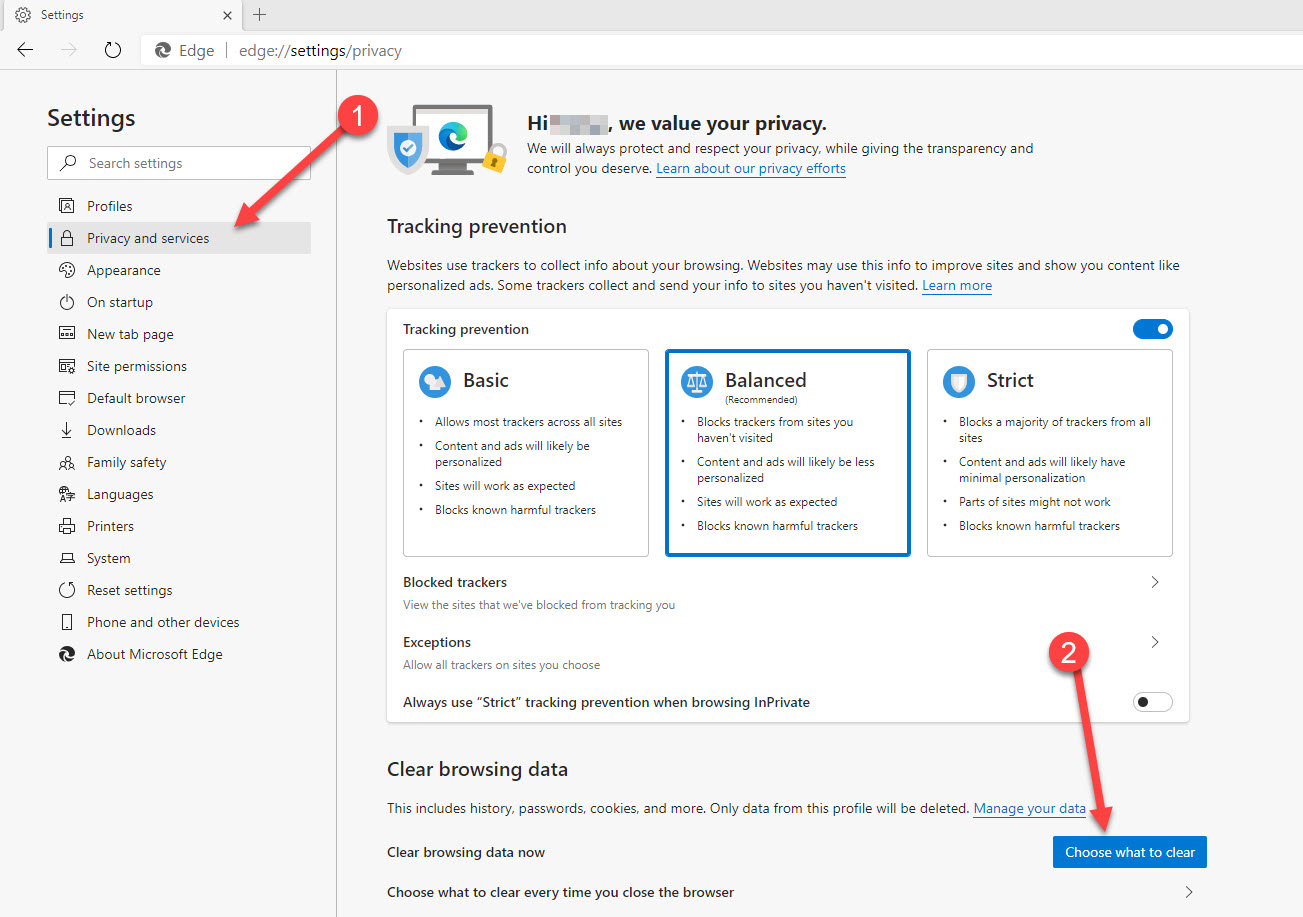
Task: Turn off the Tracking prevention toggle
Action: pyautogui.click(x=1153, y=329)
